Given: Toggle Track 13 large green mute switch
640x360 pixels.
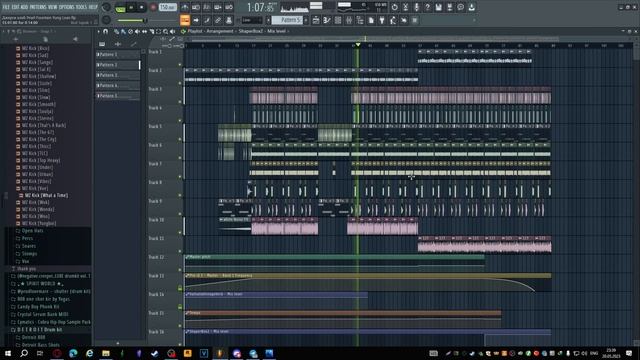Looking at the screenshot, I should pyautogui.click(x=180, y=288).
